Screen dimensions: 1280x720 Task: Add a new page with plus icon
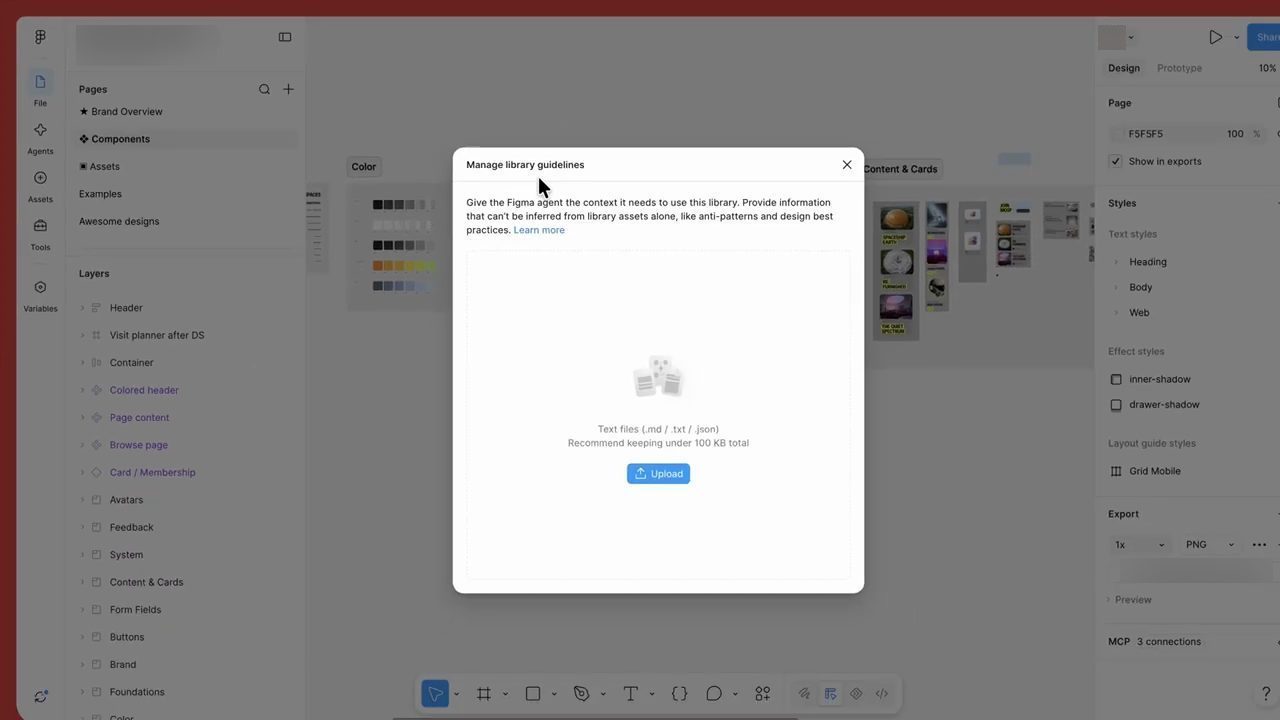(x=288, y=89)
